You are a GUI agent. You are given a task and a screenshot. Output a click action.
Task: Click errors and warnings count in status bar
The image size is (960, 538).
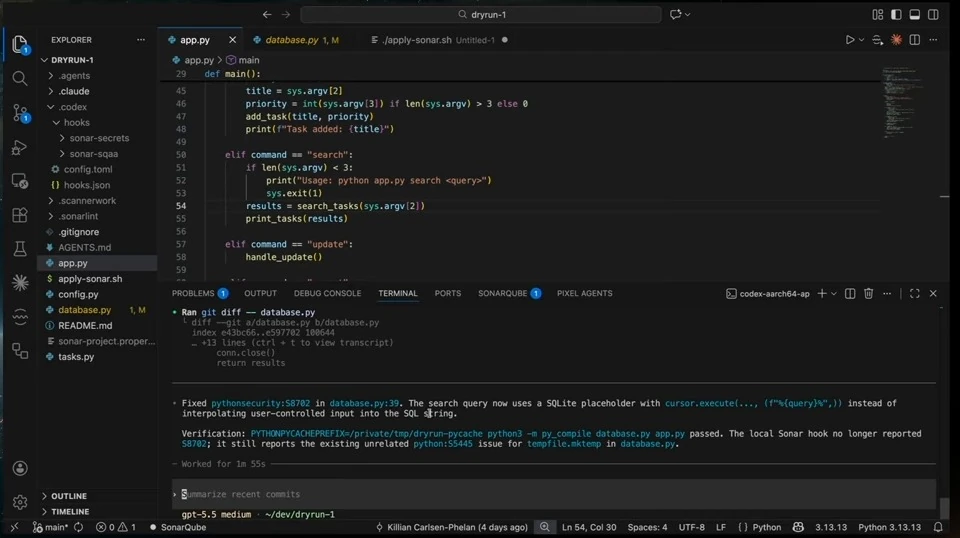click(x=116, y=527)
